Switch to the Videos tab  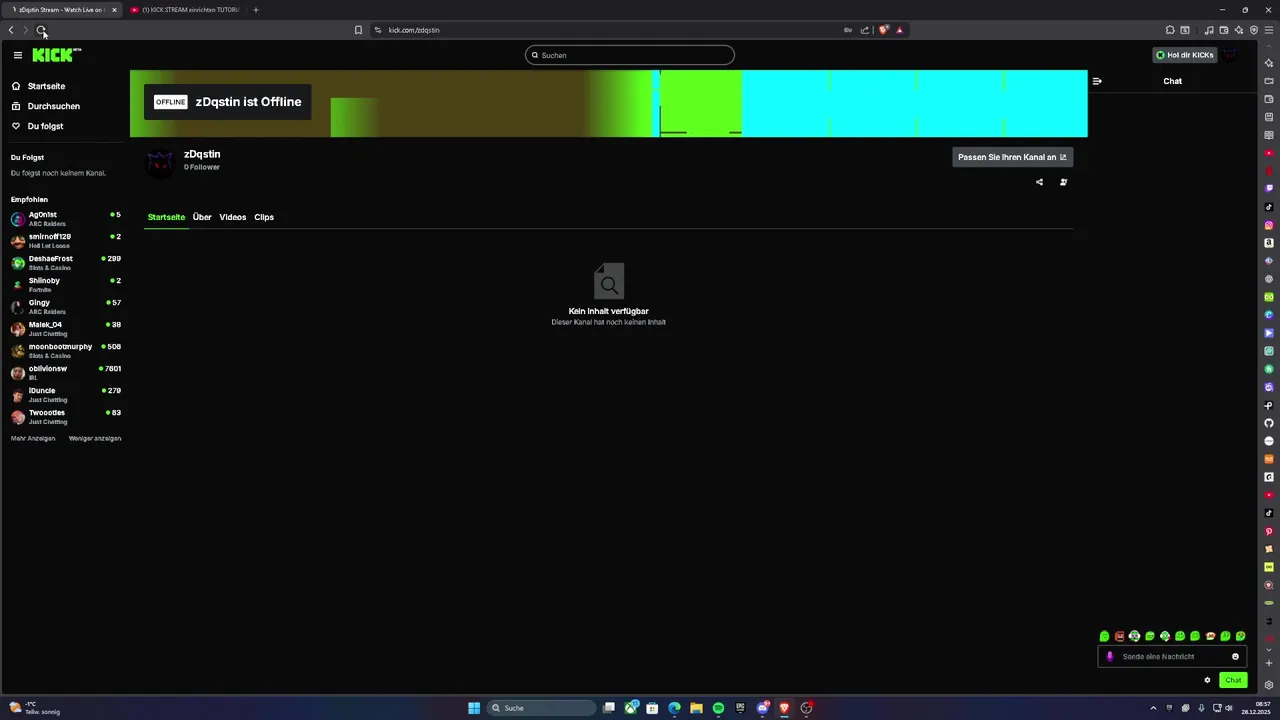pos(233,217)
